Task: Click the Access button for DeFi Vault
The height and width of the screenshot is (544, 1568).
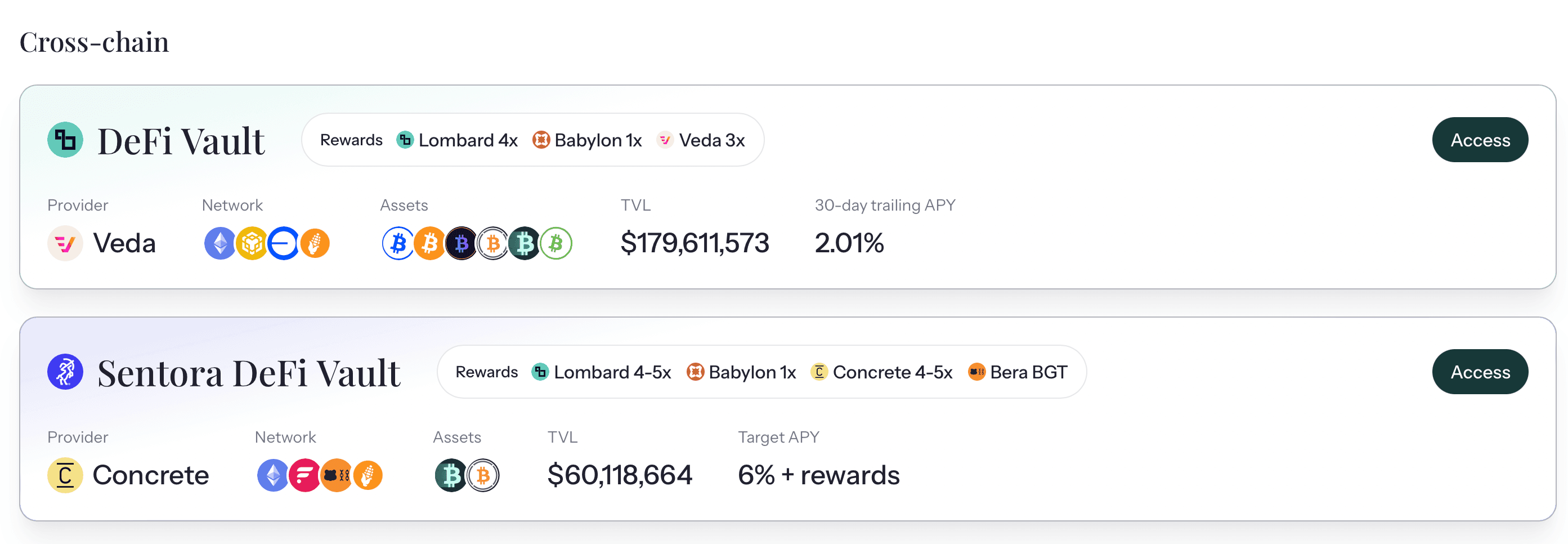Action: tap(1479, 140)
